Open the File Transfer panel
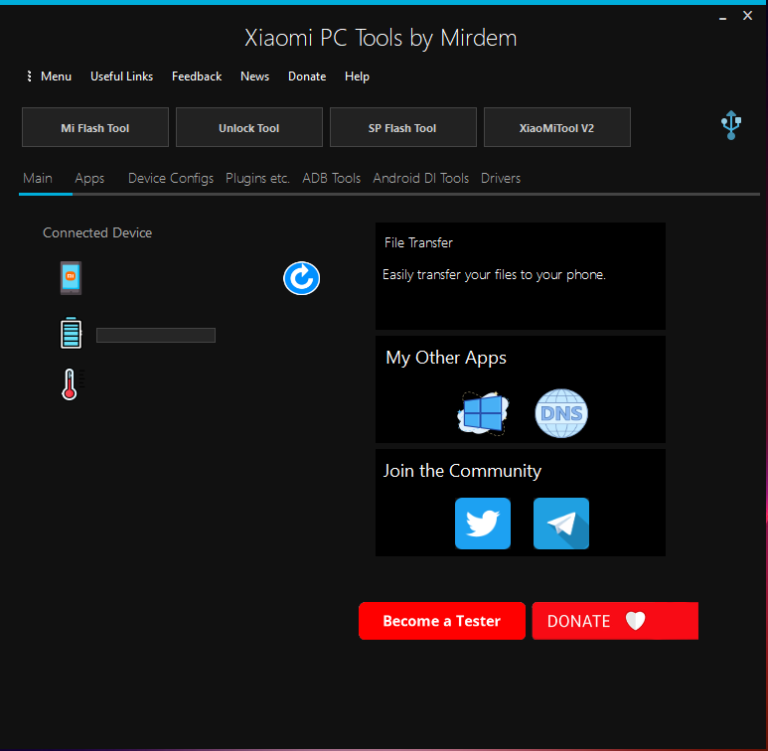The width and height of the screenshot is (768, 751). [520, 276]
